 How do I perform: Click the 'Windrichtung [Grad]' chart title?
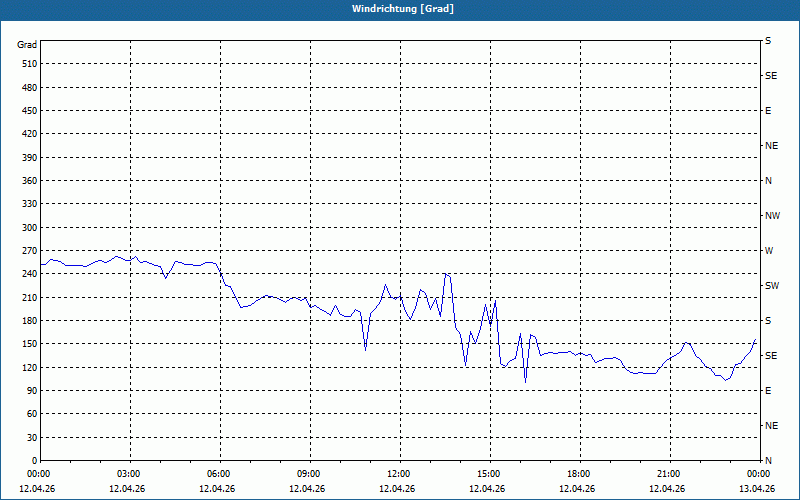coord(403,9)
